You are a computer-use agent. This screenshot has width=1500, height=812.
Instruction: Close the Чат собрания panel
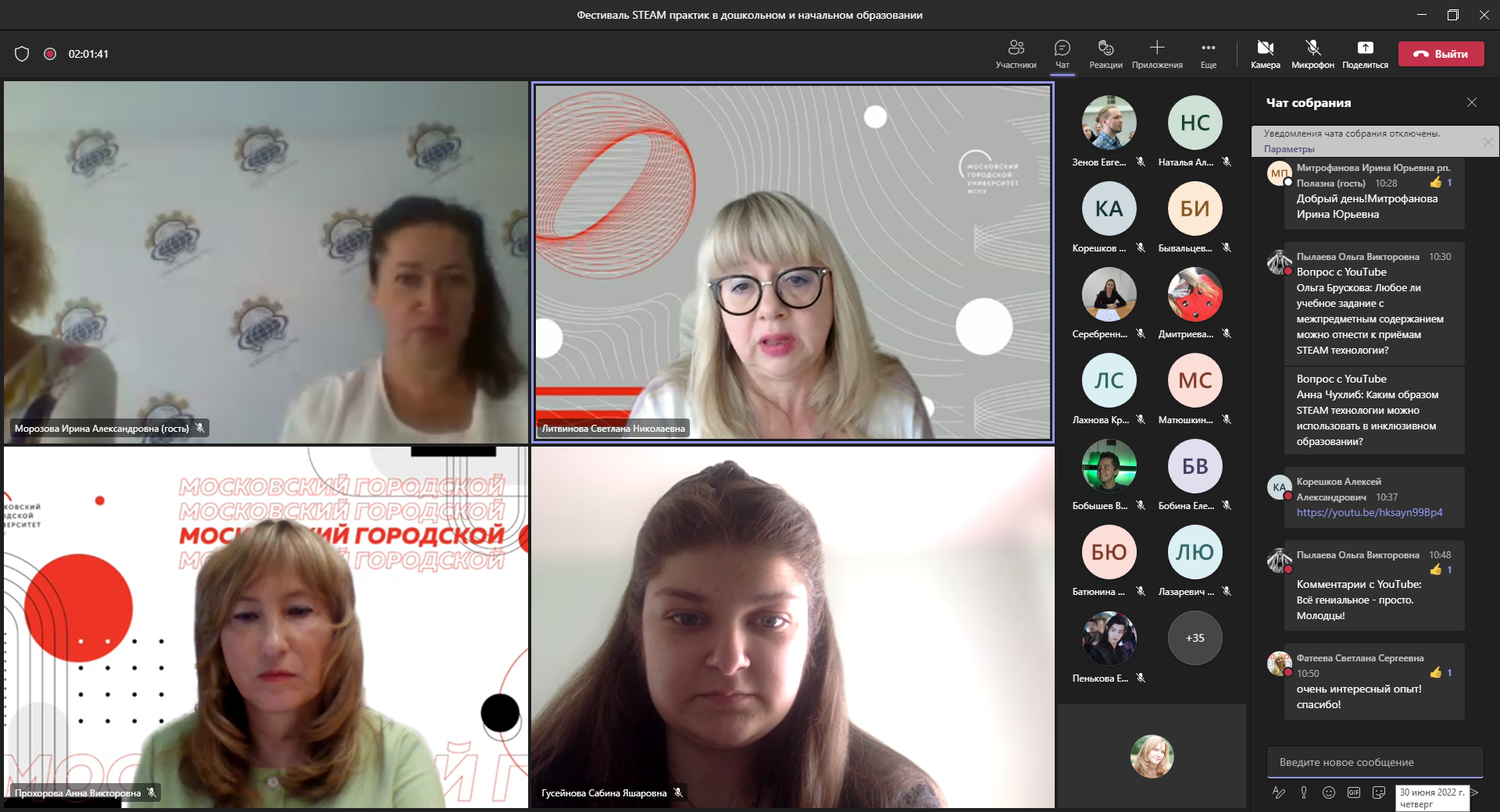(1472, 102)
